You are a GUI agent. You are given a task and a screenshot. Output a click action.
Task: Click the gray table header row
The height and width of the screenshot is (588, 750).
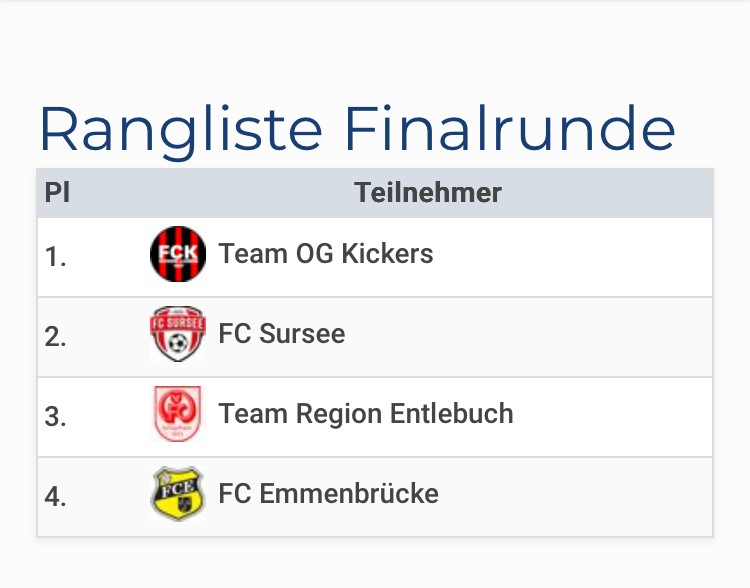tap(620, 193)
